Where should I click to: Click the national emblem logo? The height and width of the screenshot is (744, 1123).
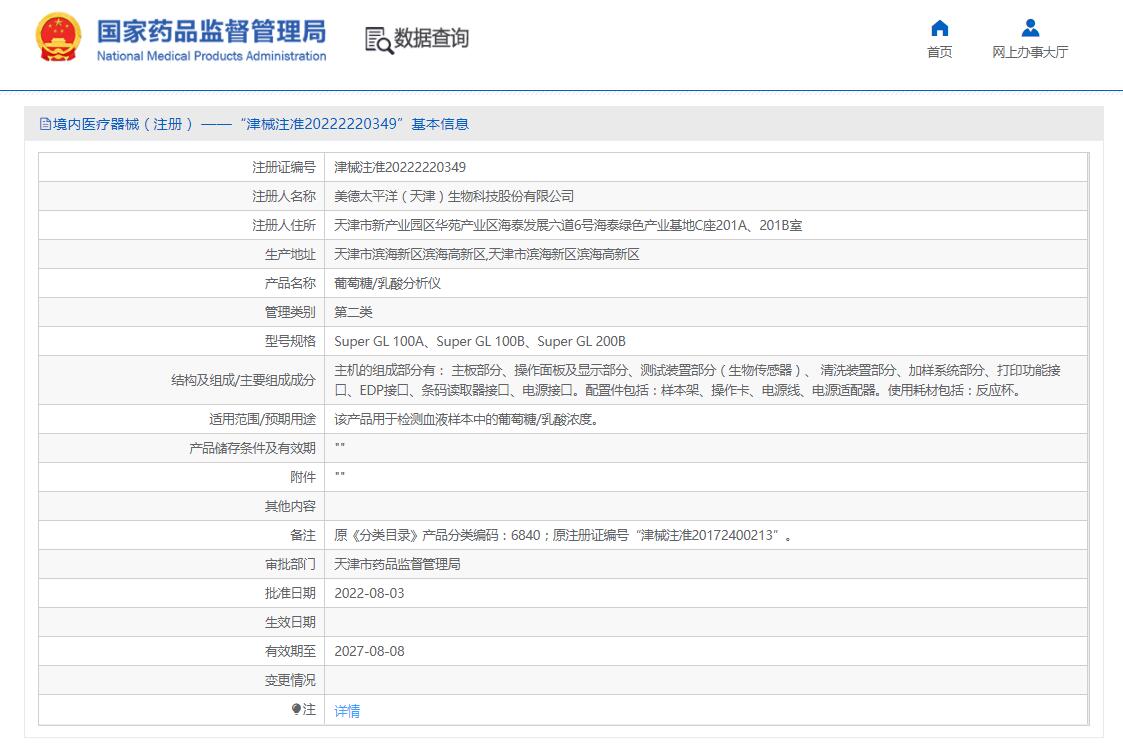[x=58, y=39]
